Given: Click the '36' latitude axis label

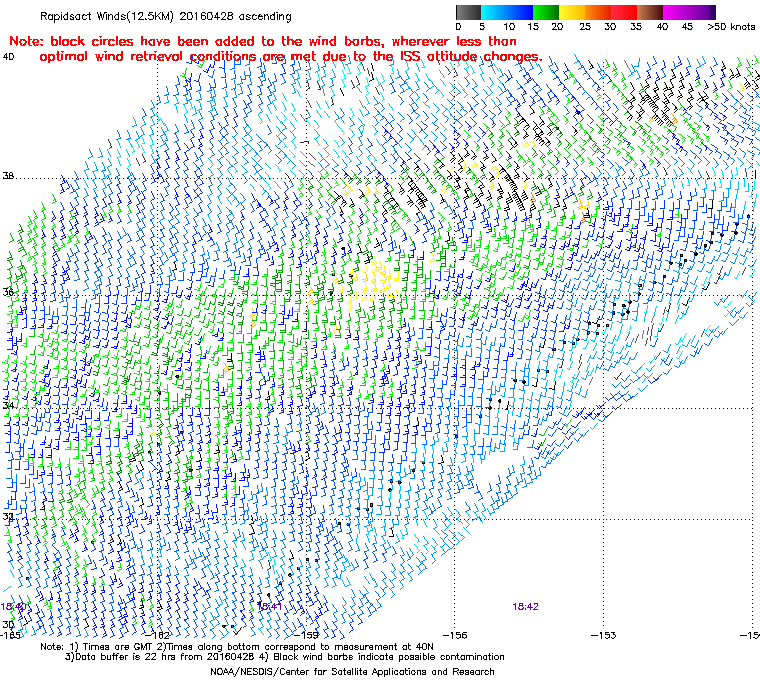Looking at the screenshot, I should point(8,292).
